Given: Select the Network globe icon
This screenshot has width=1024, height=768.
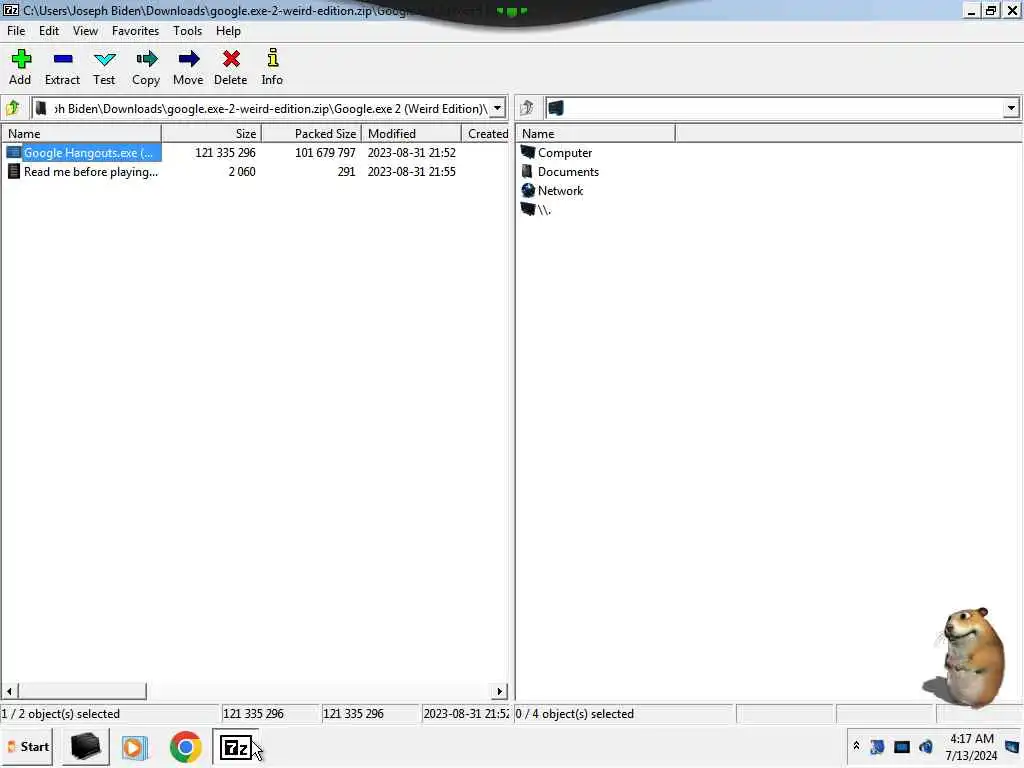Looking at the screenshot, I should 528,191.
